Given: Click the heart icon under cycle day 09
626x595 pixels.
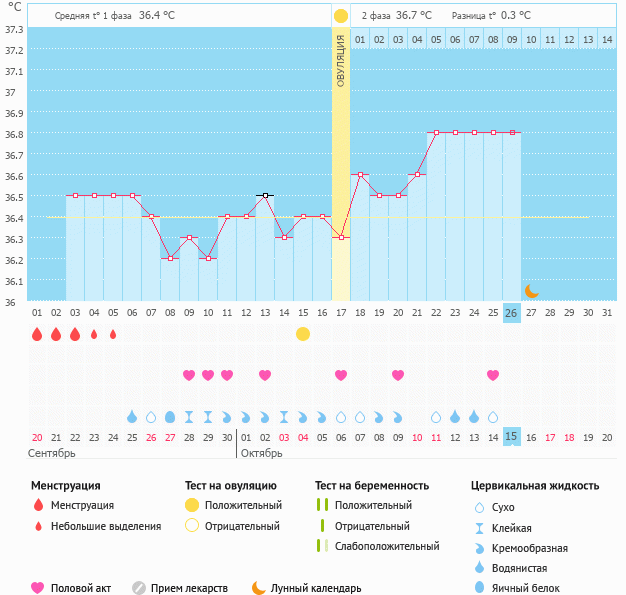Looking at the screenshot, I should (189, 375).
